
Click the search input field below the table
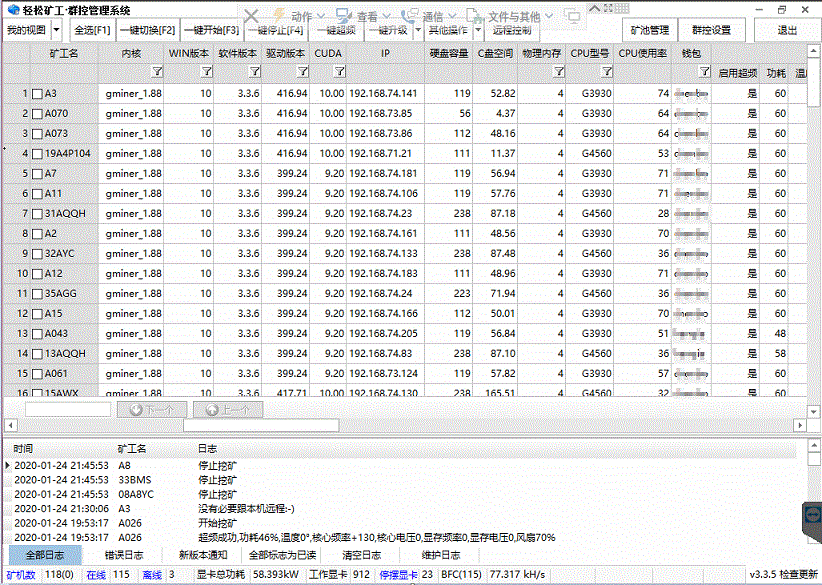[x=68, y=409]
